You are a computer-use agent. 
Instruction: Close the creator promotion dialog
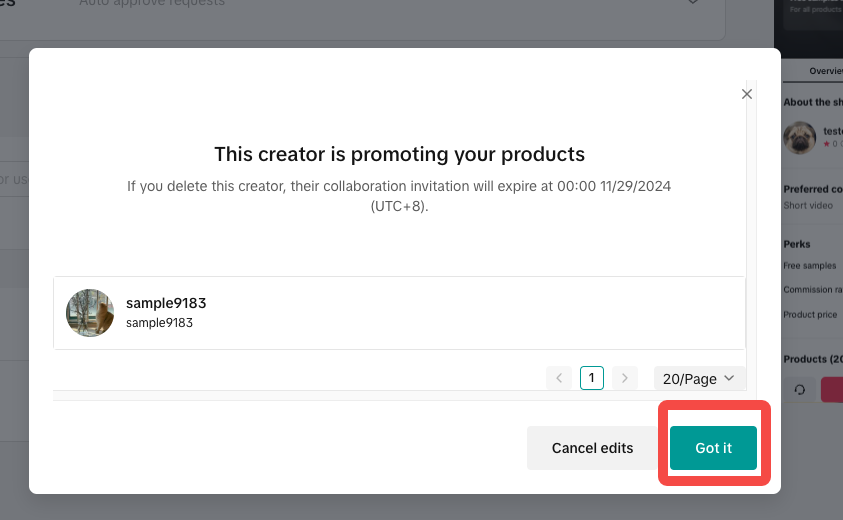pyautogui.click(x=746, y=94)
